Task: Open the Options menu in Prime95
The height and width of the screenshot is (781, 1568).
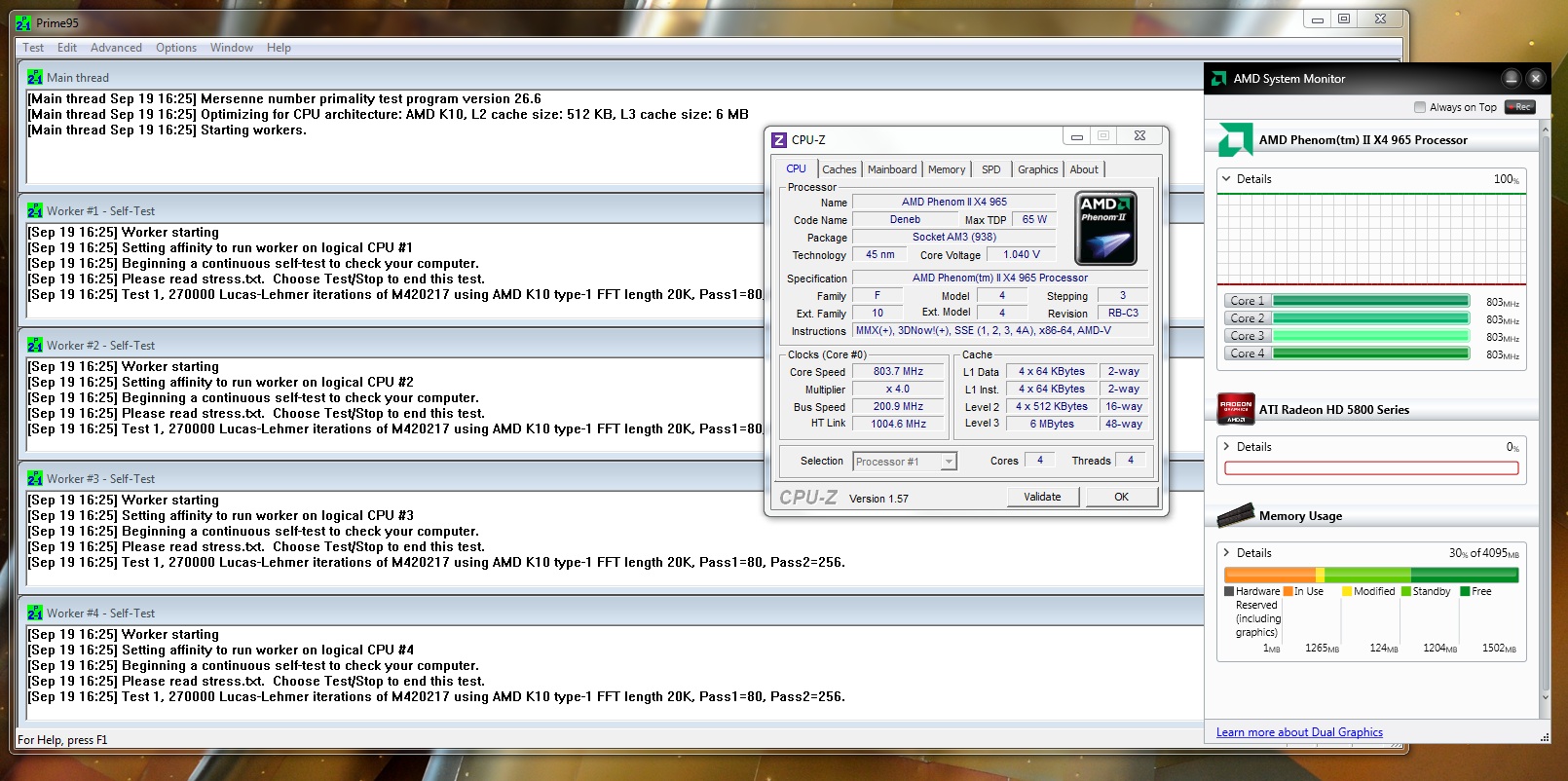Action: click(x=176, y=48)
